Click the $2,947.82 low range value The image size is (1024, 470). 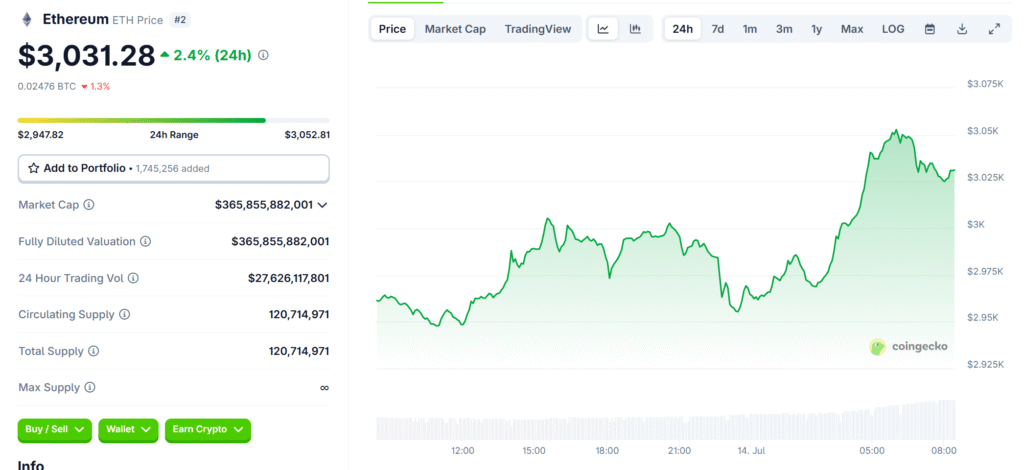coord(41,135)
